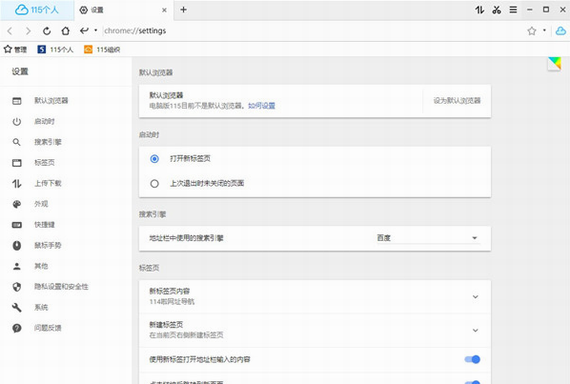Open the hamburger main menu
This screenshot has height=384, width=570.
(x=513, y=10)
